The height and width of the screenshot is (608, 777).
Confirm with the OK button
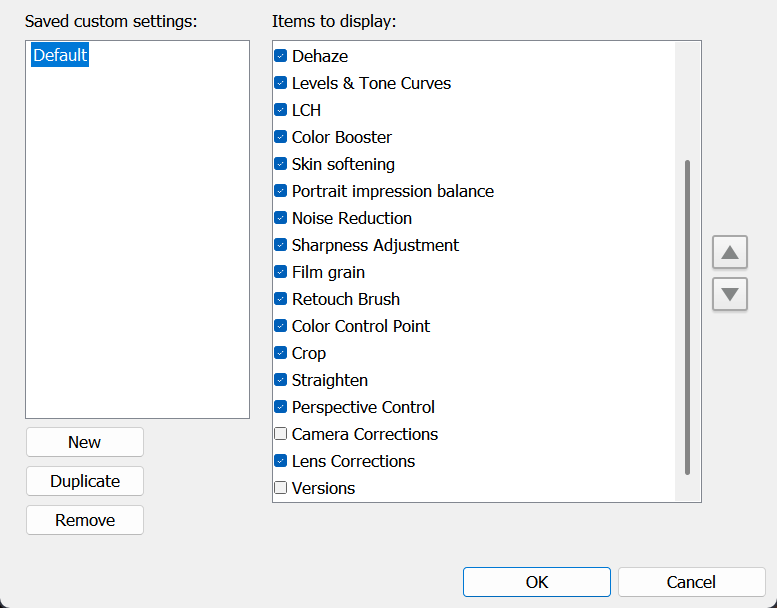pos(536,582)
